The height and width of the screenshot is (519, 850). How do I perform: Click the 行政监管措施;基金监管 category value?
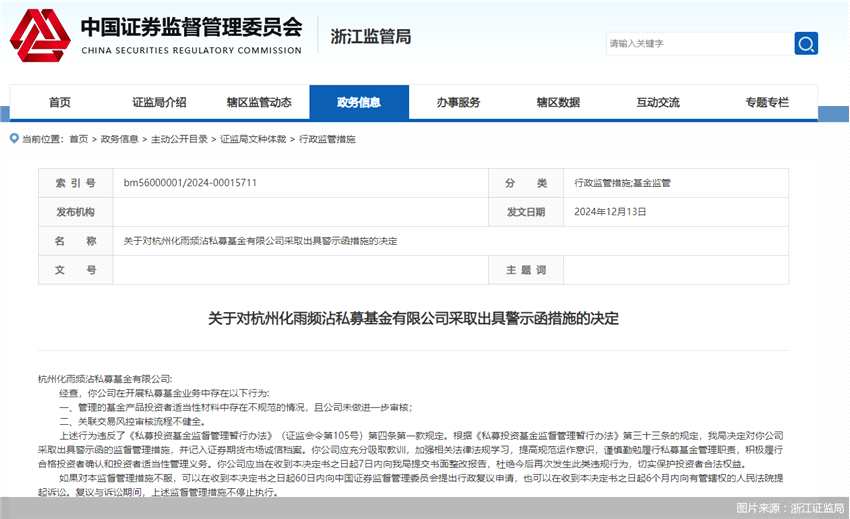point(622,183)
